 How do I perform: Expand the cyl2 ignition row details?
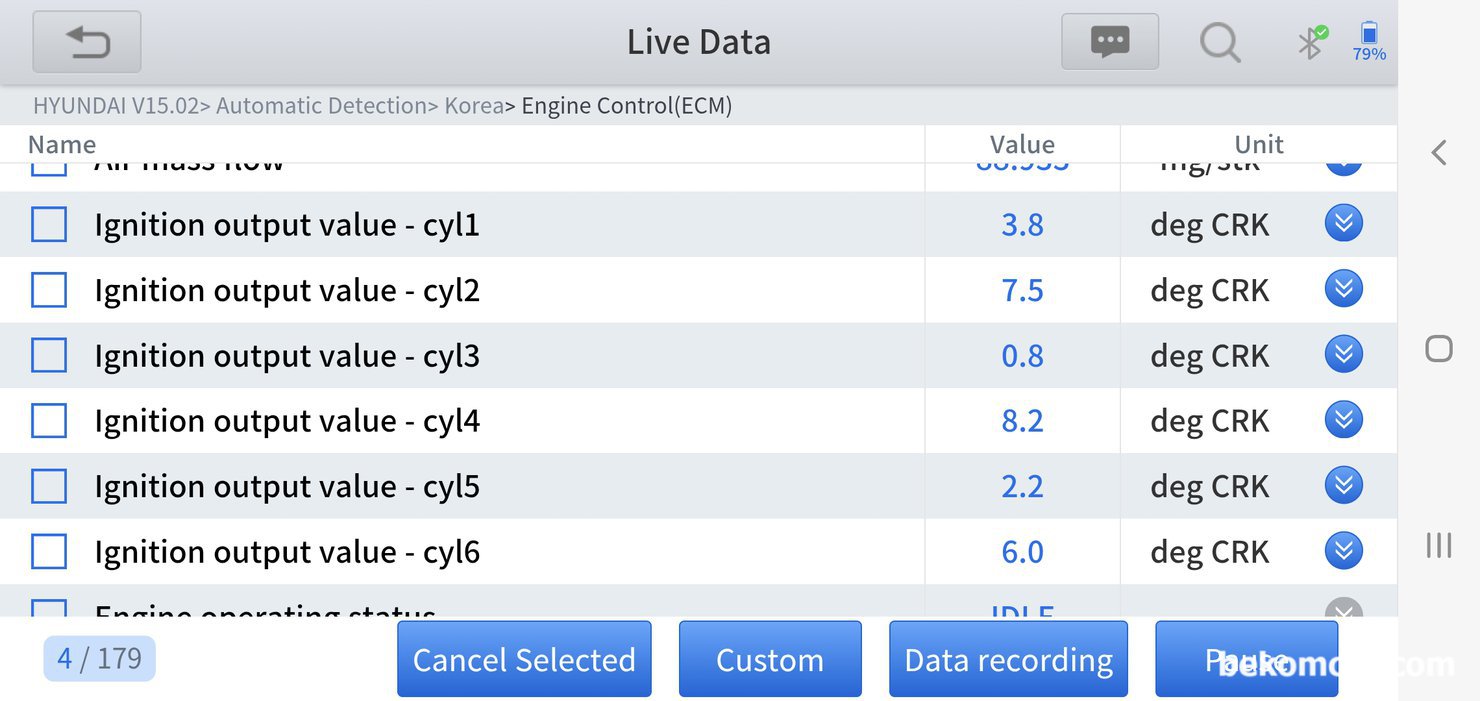(x=1343, y=290)
